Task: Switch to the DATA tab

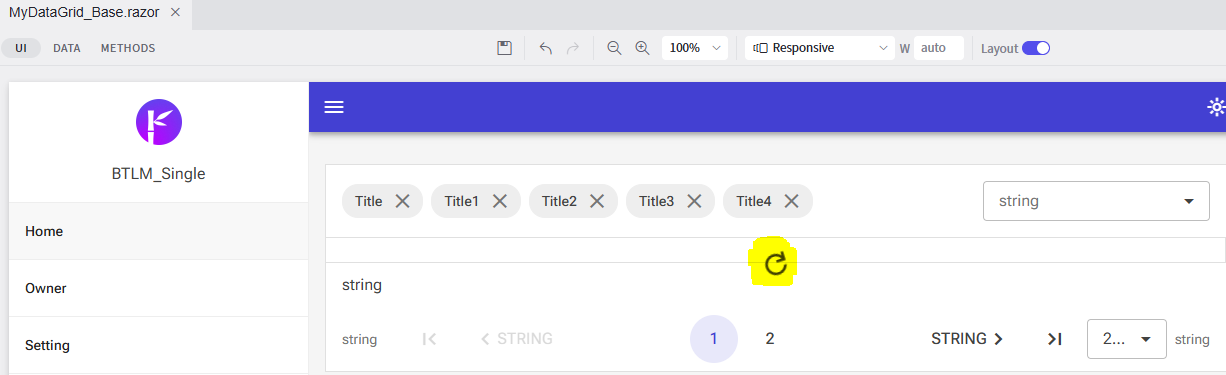Action: pos(67,48)
